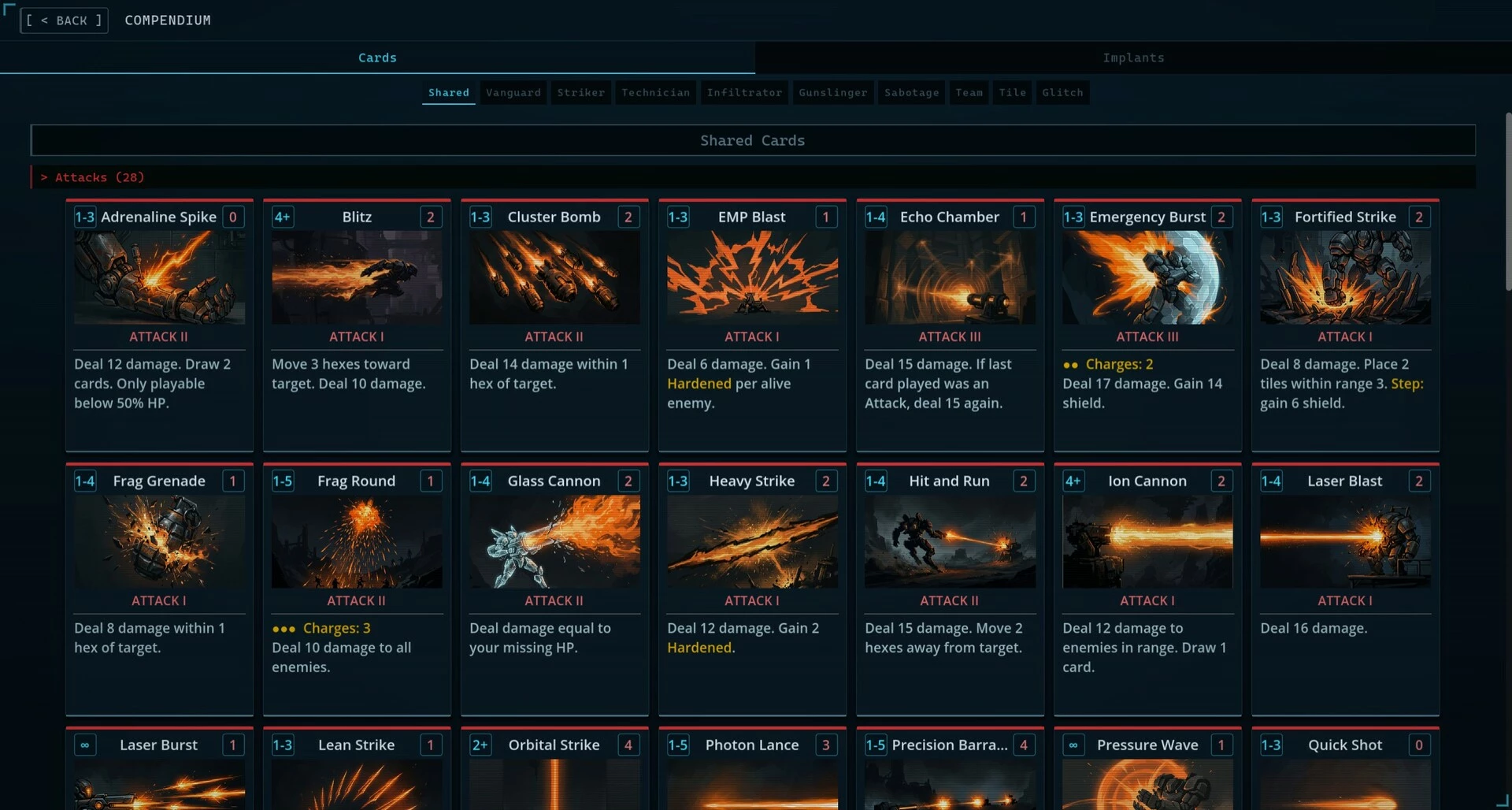
Task: Click the Glass Cannon card artwork
Action: [x=554, y=541]
